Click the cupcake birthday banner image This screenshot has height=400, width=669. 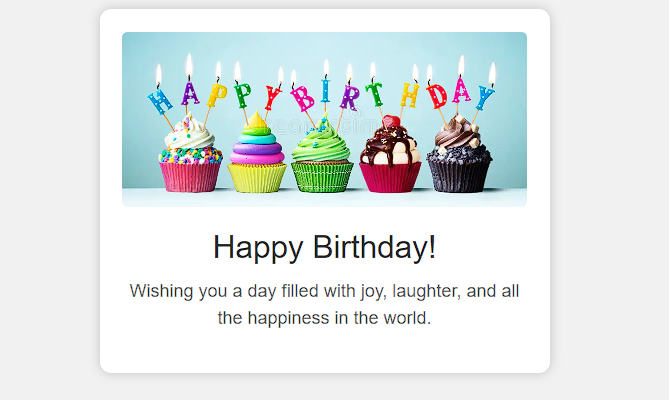(324, 119)
